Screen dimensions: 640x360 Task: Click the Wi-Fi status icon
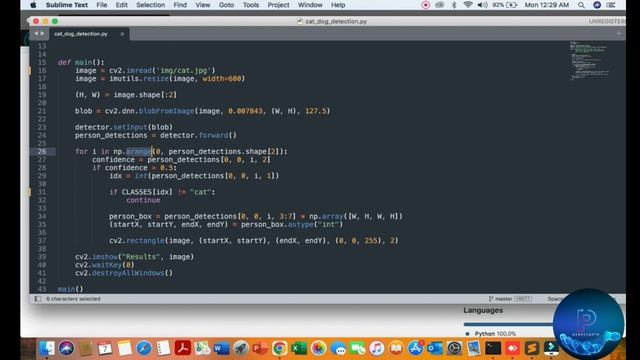coord(468,5)
